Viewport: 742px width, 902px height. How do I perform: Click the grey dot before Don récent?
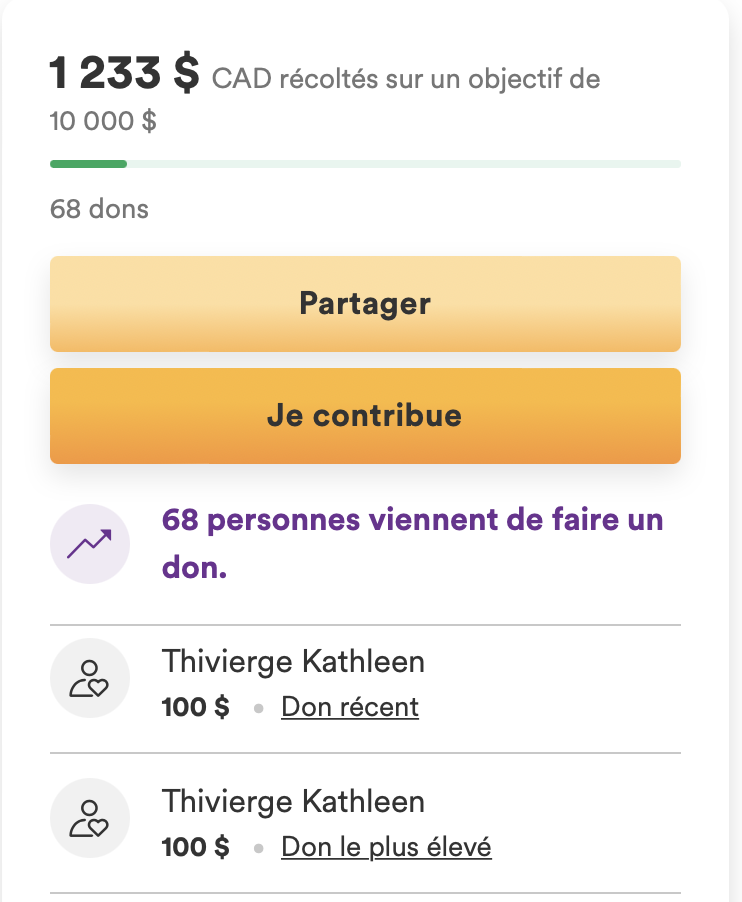point(258,709)
